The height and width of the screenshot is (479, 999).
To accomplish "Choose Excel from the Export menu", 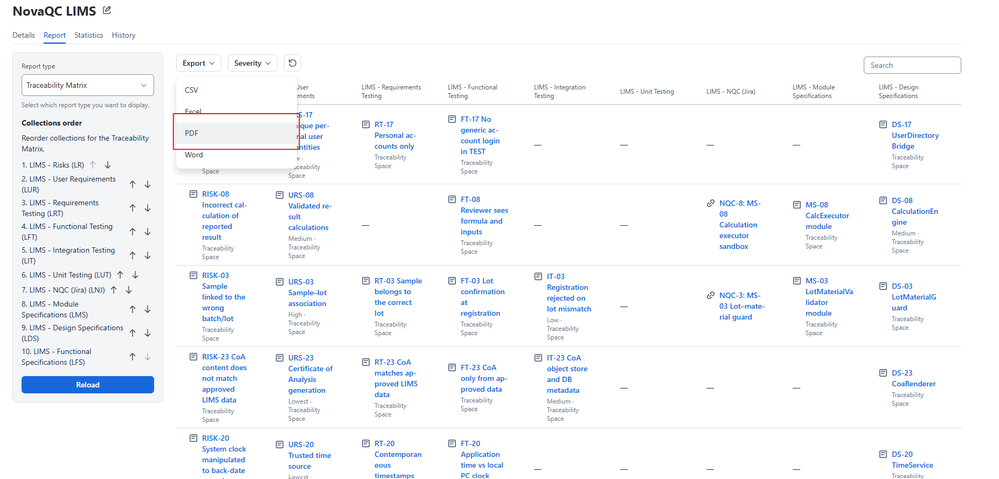I will point(236,111).
